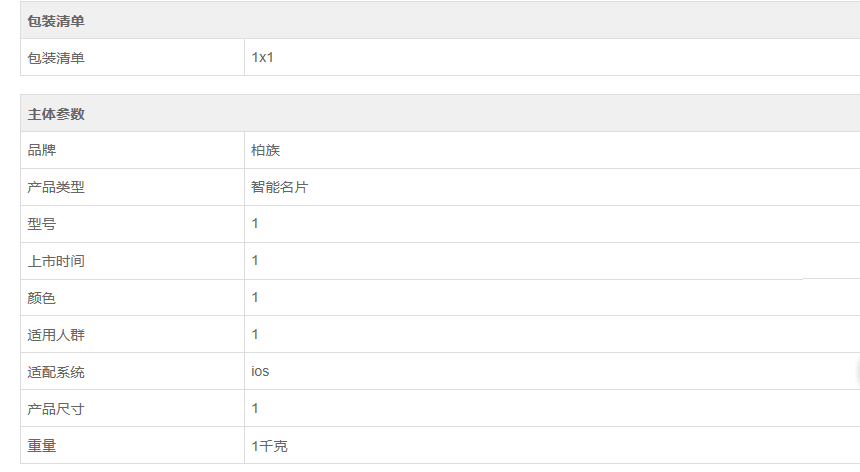860x472 pixels.
Task: Click the 1x1 packing list value
Action: [262, 57]
